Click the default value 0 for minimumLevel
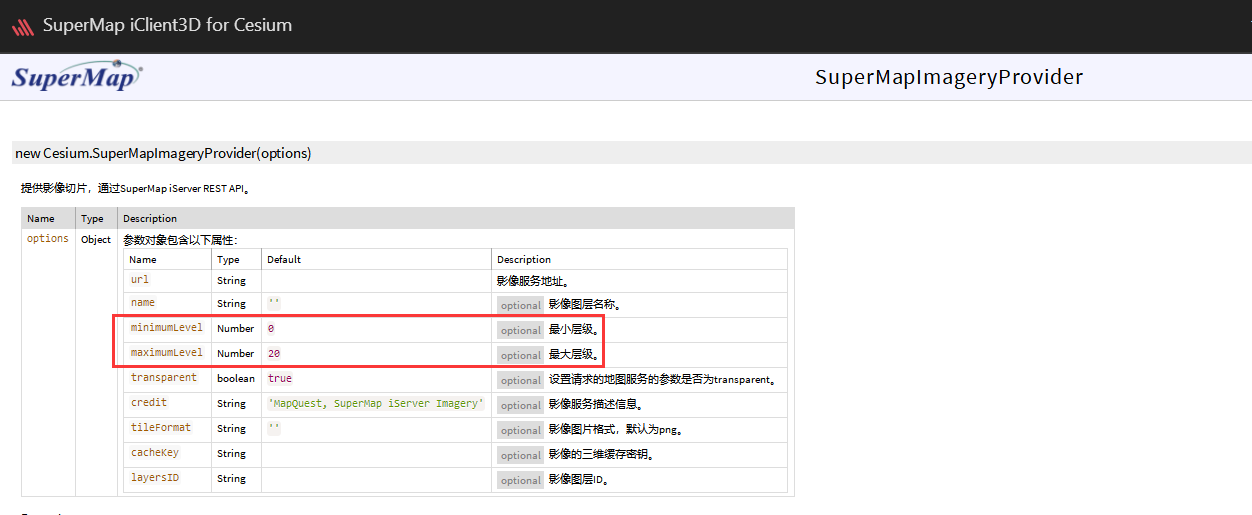The height and width of the screenshot is (515, 1252). click(271, 329)
